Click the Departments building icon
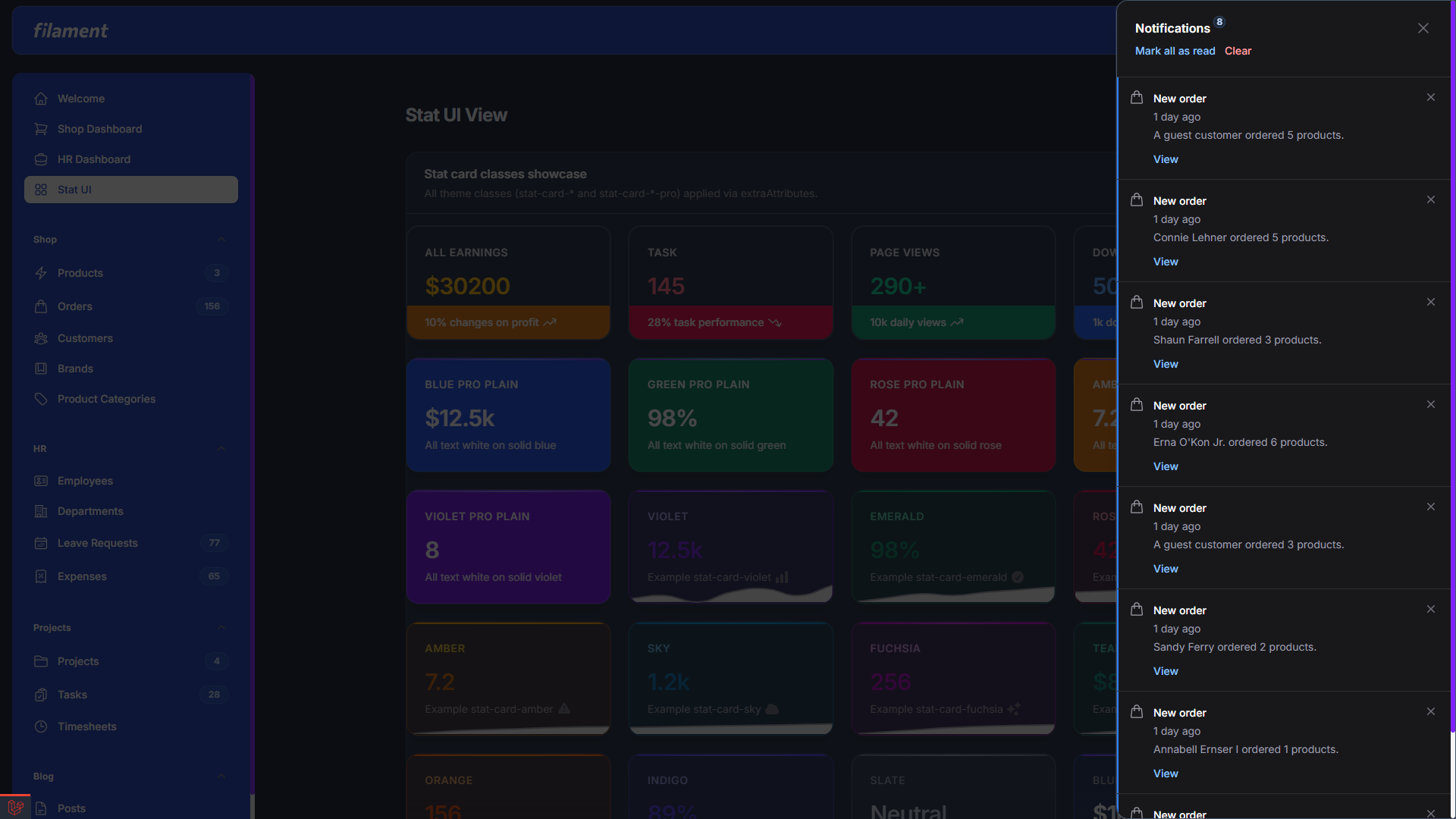 point(41,511)
